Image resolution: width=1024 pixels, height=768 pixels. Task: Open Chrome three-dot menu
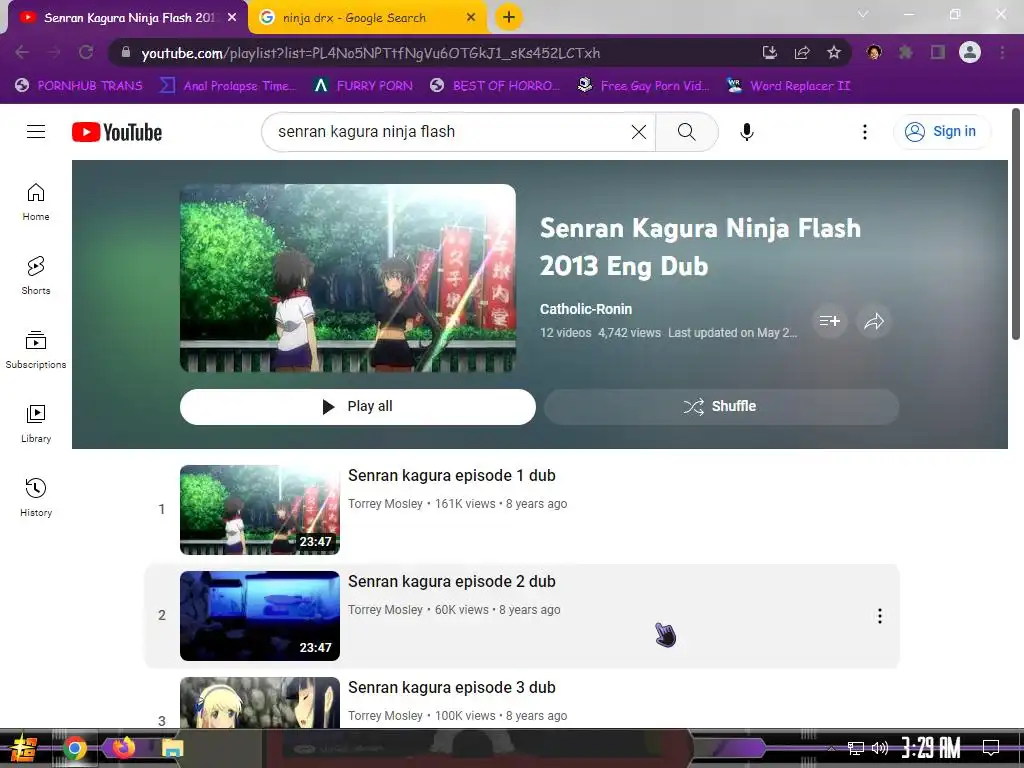pyautogui.click(x=1002, y=52)
